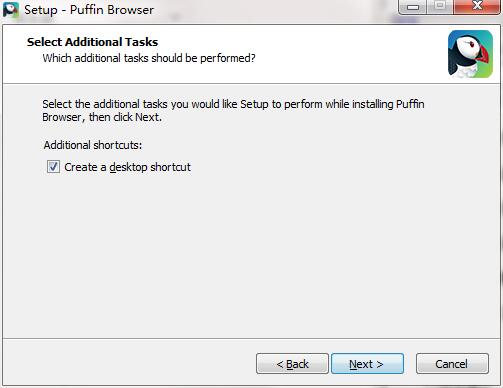The height and width of the screenshot is (388, 503).
Task: Click the Puffin icon in the title bar
Action: 11,10
